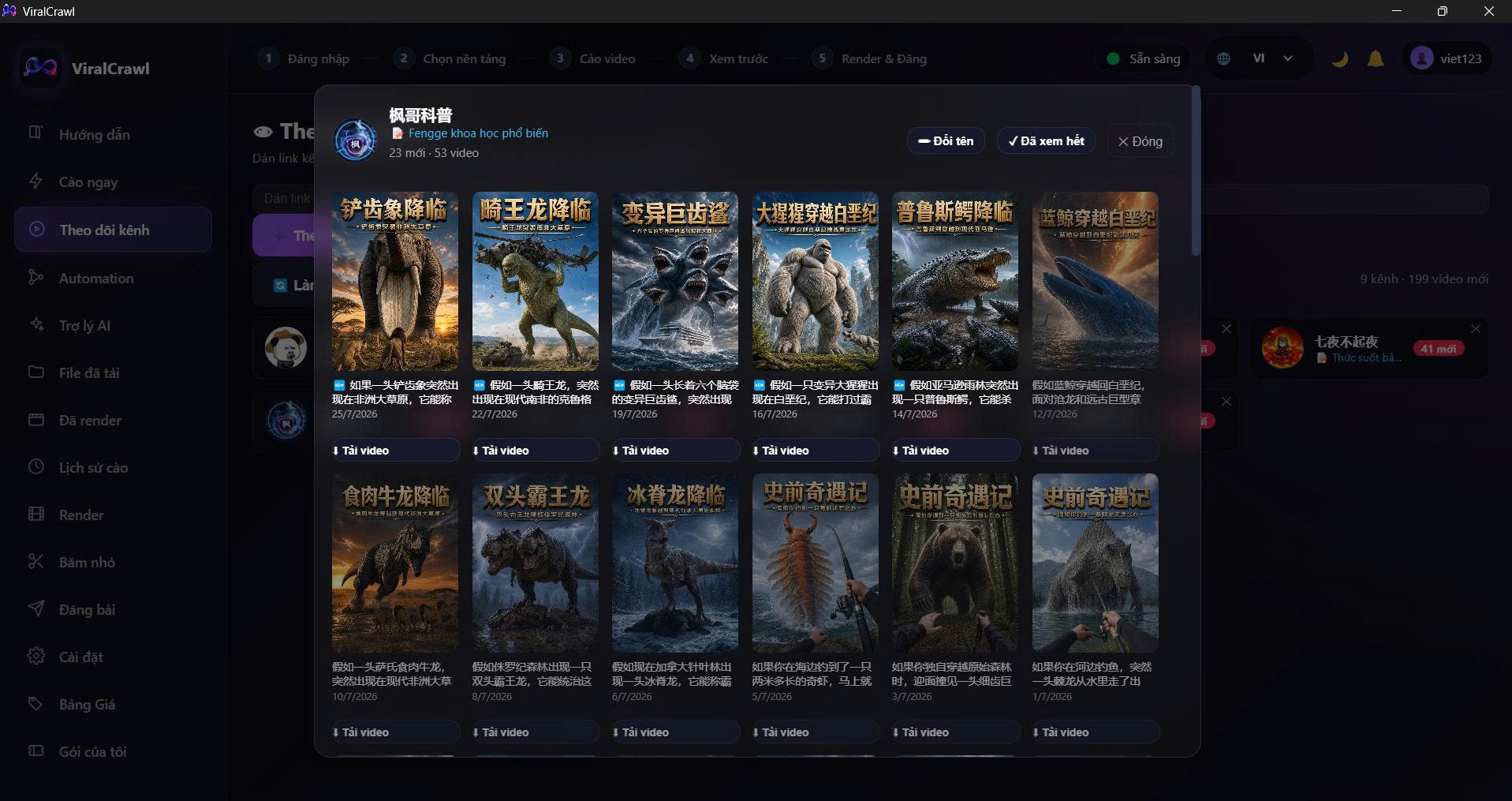Expand the VI language dropdown
The image size is (1512, 801).
pos(1272,58)
